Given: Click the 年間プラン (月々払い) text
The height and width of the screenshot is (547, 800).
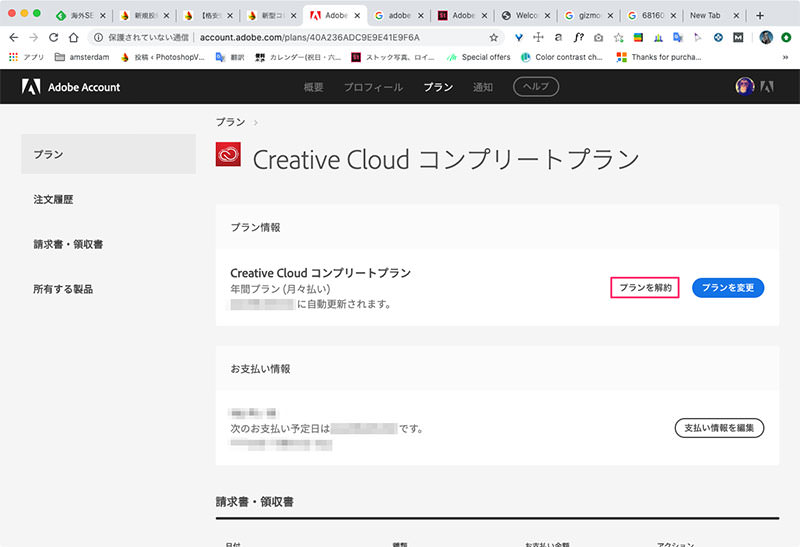Looking at the screenshot, I should coord(280,289).
